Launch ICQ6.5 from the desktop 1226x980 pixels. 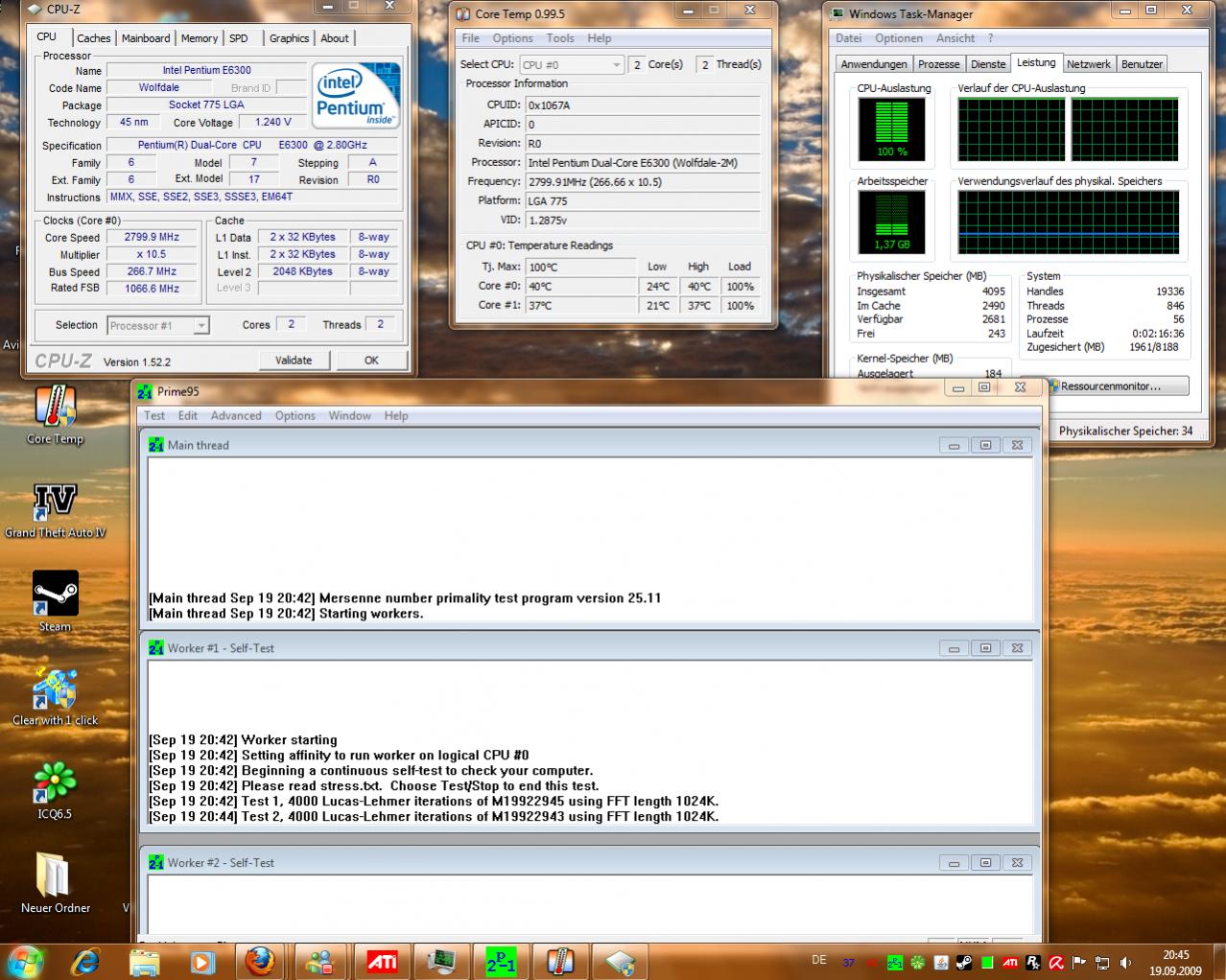pyautogui.click(x=56, y=791)
